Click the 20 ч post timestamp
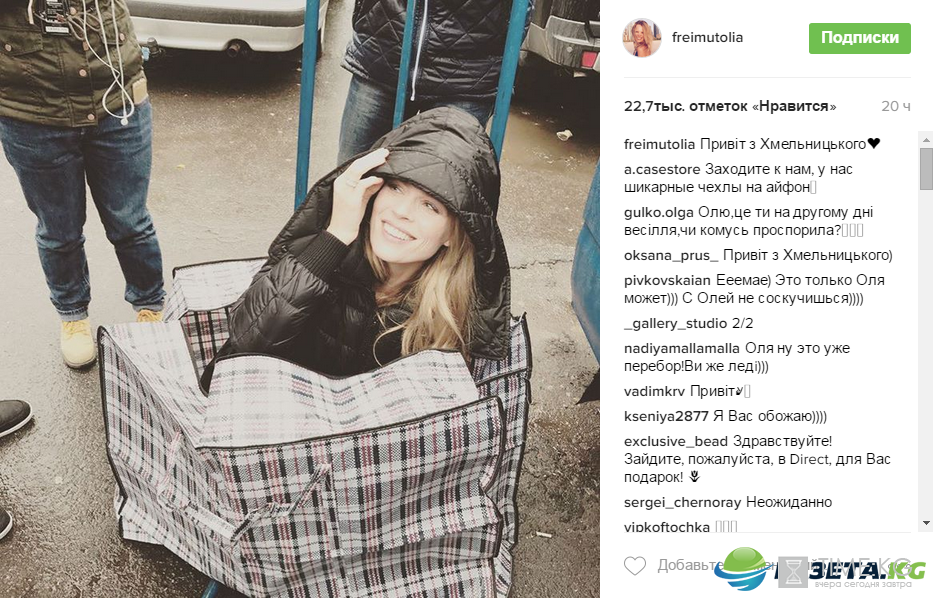The height and width of the screenshot is (598, 933). [896, 107]
